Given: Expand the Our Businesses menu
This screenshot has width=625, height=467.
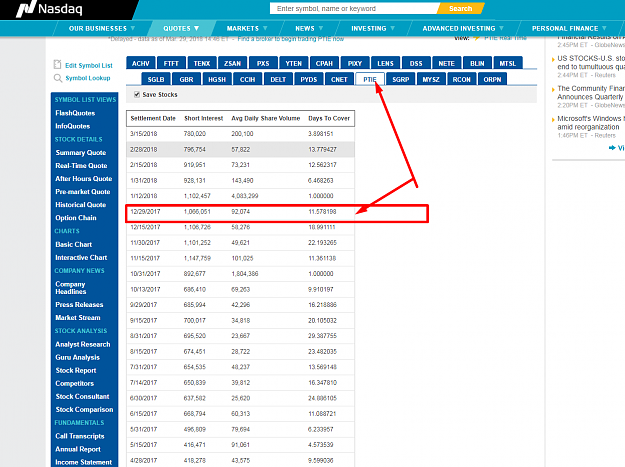Looking at the screenshot, I should (x=102, y=28).
